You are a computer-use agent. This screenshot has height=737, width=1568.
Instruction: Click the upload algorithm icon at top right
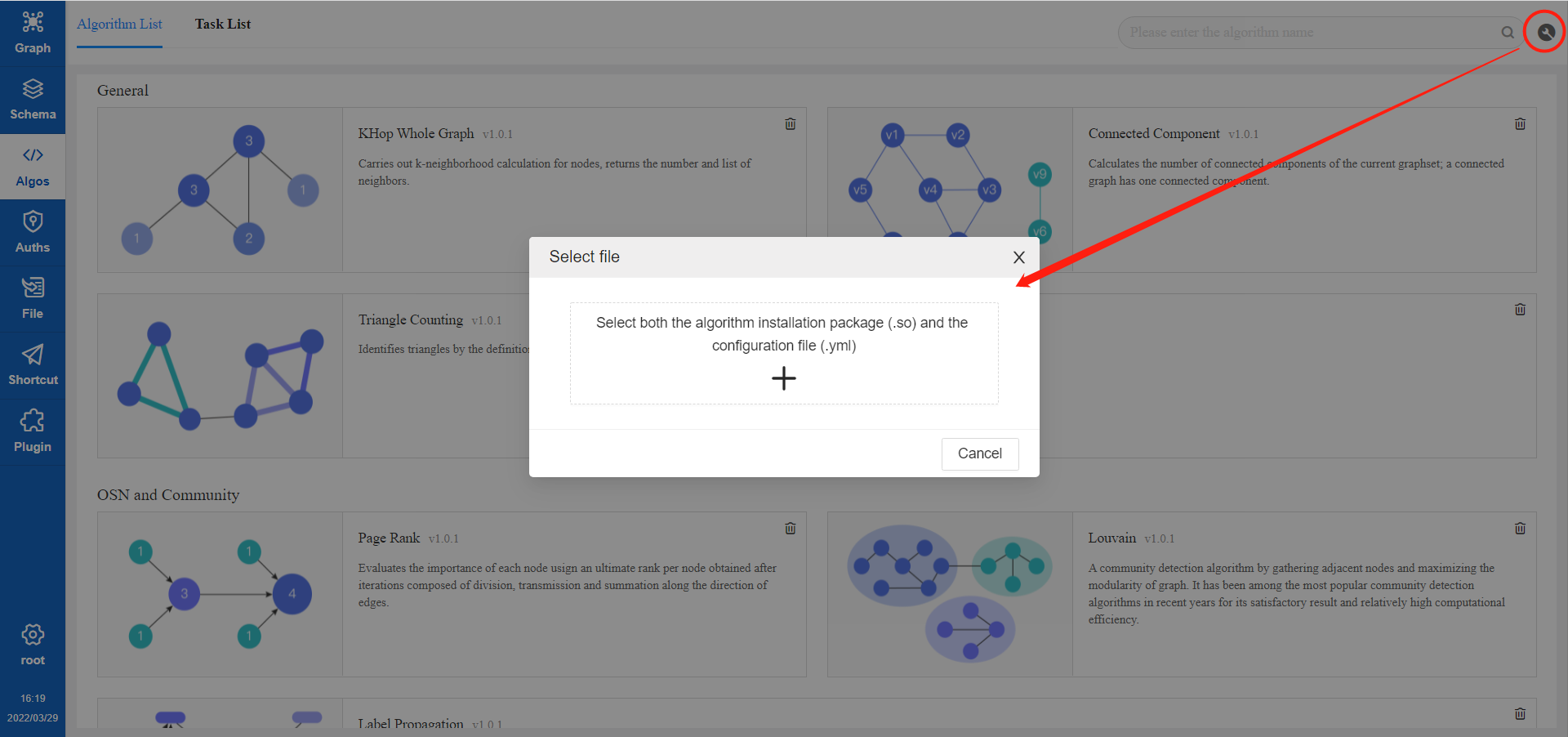click(1545, 33)
